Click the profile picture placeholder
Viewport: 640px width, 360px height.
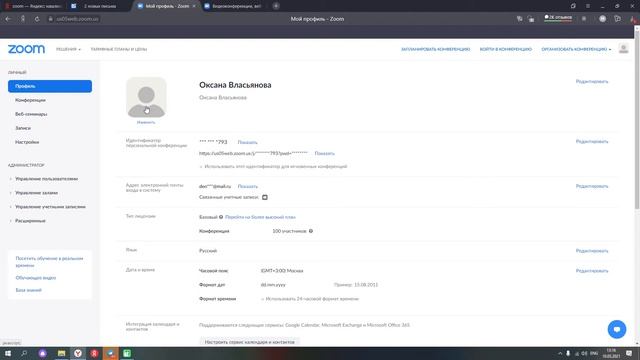146,98
